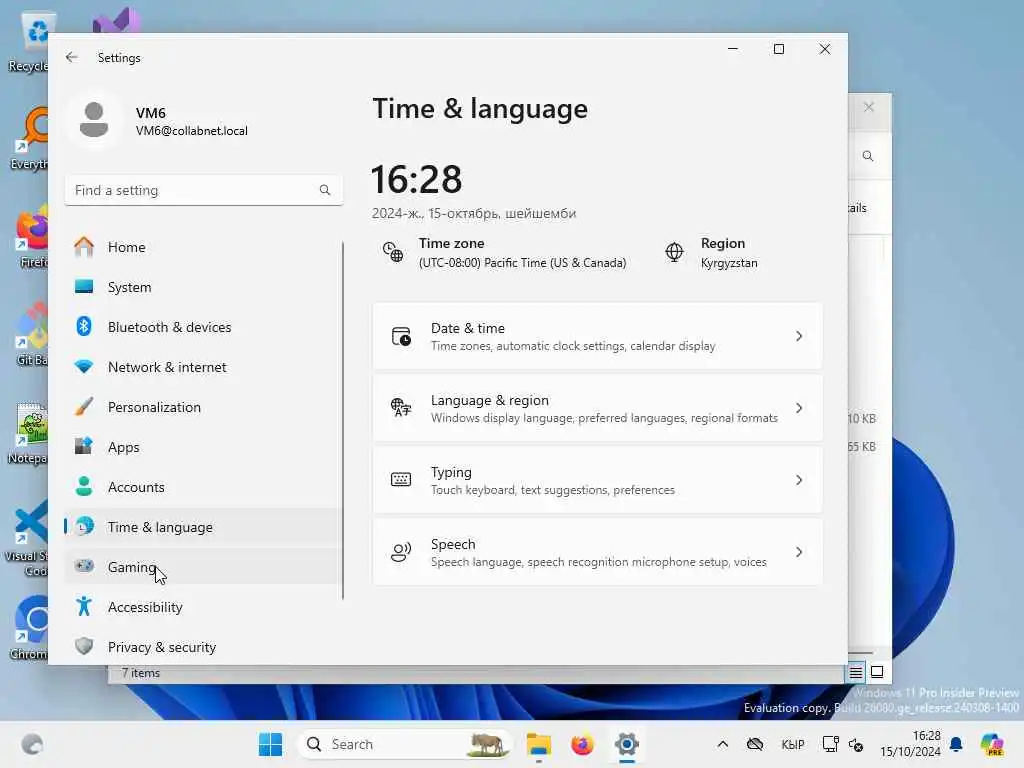1024x768 pixels.
Task: Open the Language & region card
Action: point(597,408)
